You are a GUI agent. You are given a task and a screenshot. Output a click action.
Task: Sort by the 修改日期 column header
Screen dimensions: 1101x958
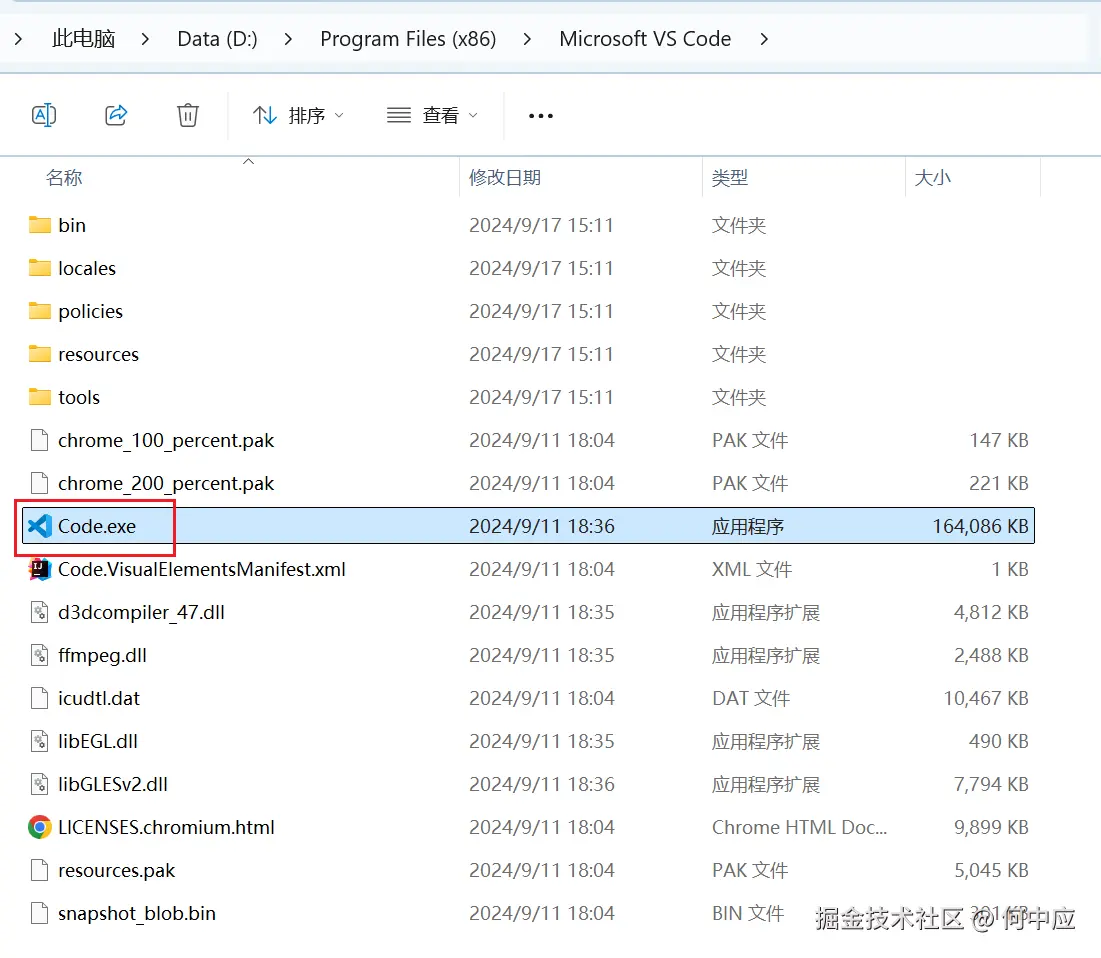(x=505, y=178)
